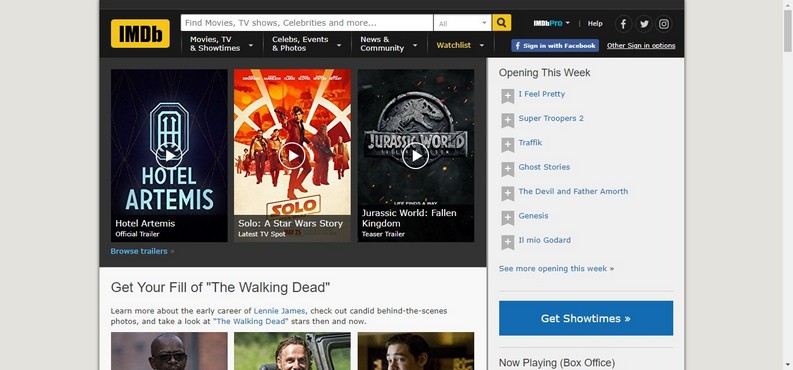Expand the News & Community menu
This screenshot has width=793, height=370.
click(388, 44)
